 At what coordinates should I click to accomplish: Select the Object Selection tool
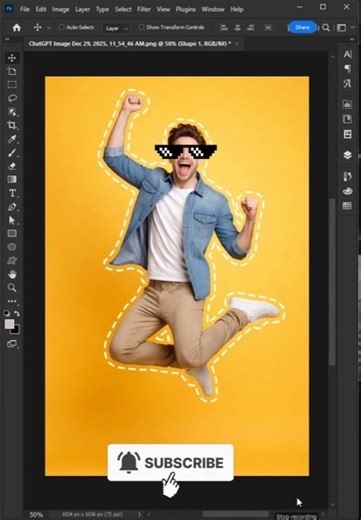click(12, 112)
